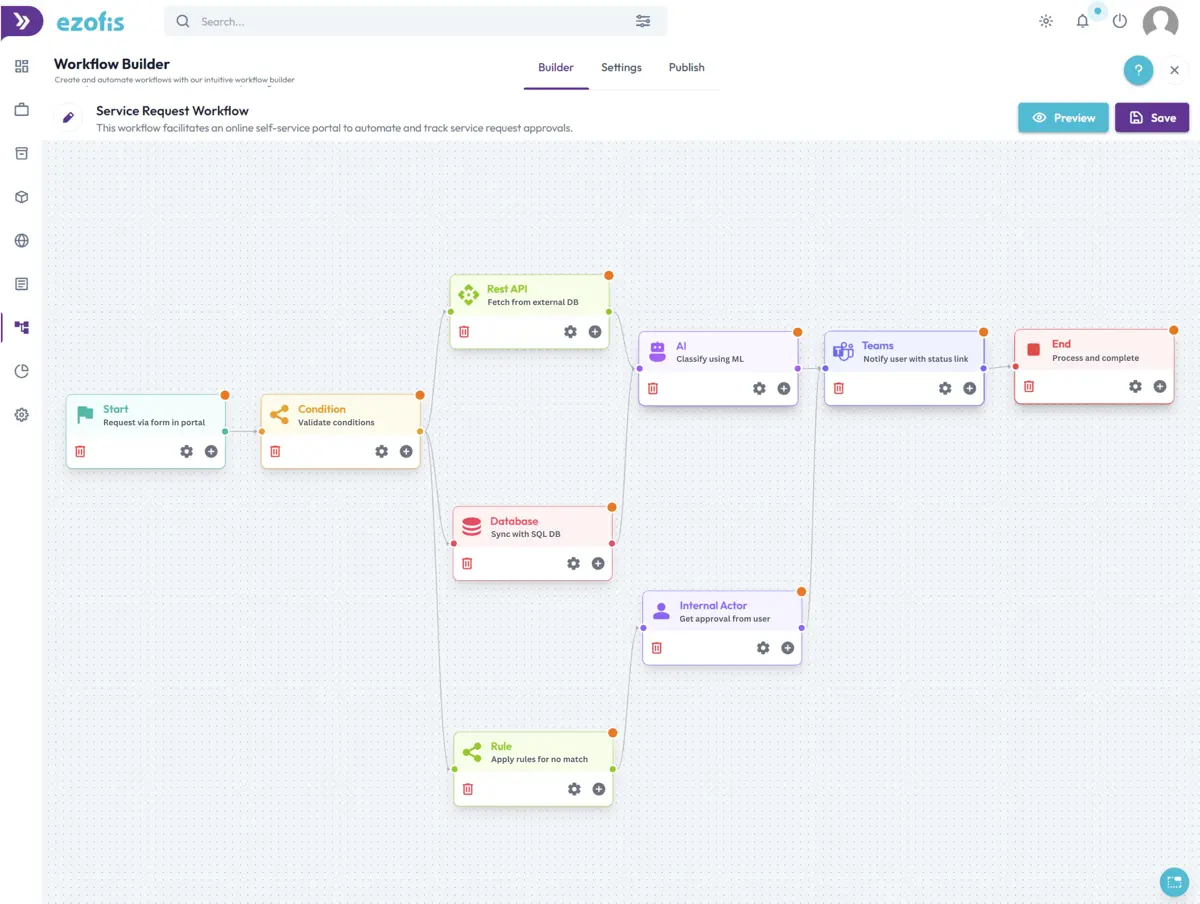Switch to the Publish tab
The height and width of the screenshot is (904, 1200).
pos(687,67)
